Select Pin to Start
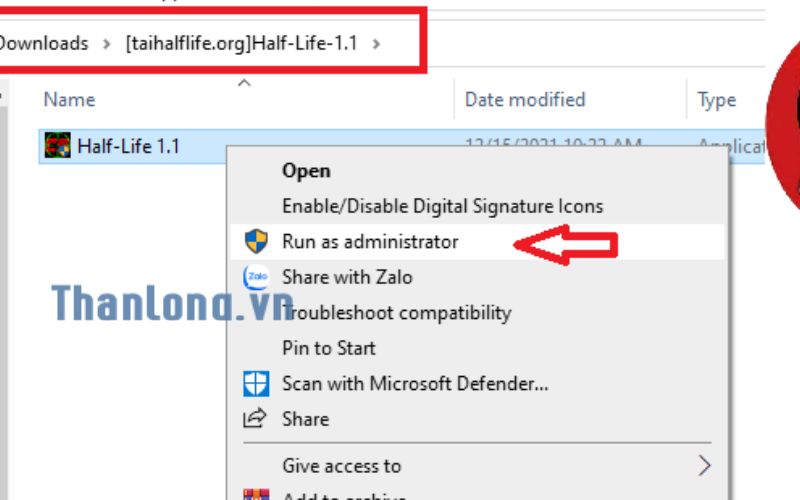The image size is (800, 500). 329,348
